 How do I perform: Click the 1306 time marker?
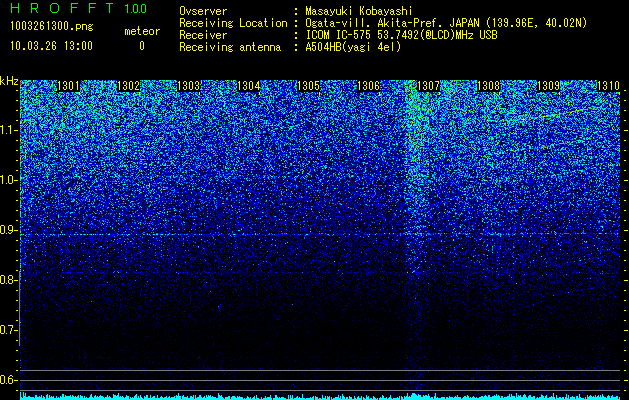tap(368, 86)
